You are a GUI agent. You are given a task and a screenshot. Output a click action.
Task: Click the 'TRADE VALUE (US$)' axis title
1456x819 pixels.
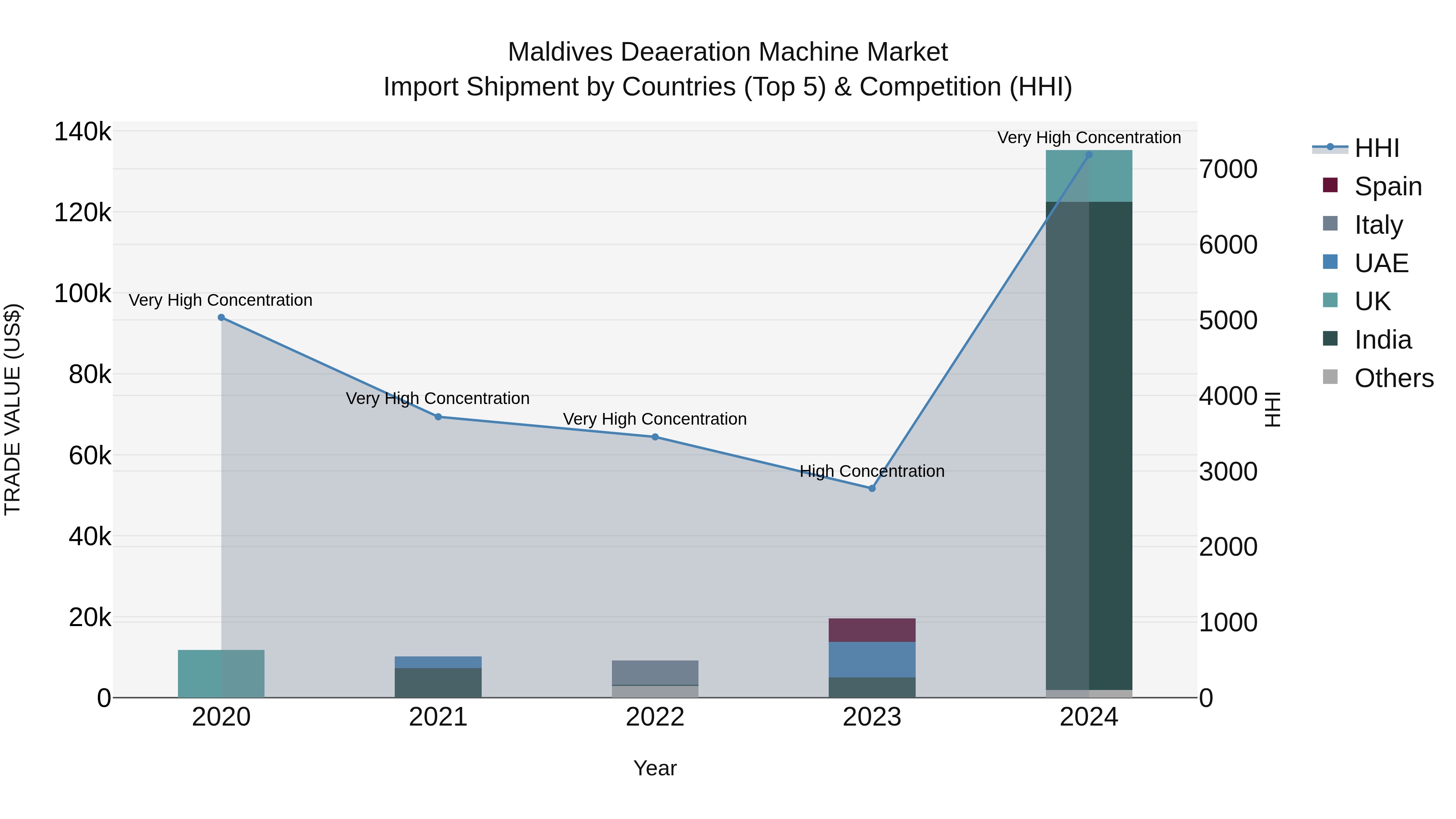13,409
